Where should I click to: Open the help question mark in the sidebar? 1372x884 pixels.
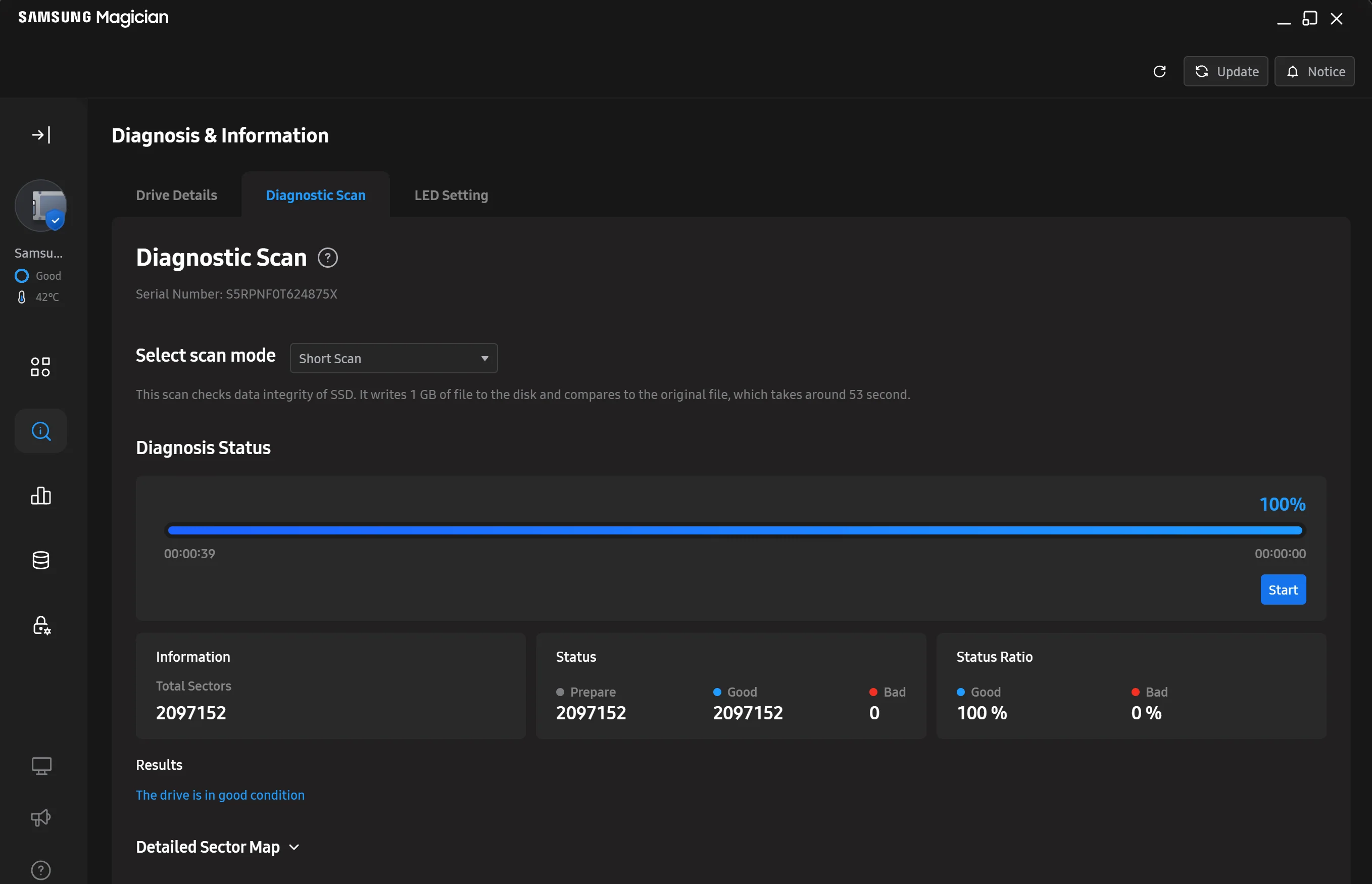[41, 870]
